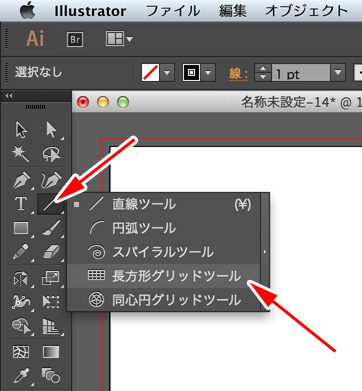
Task: Click the stroke color swatch
Action: [x=191, y=73]
